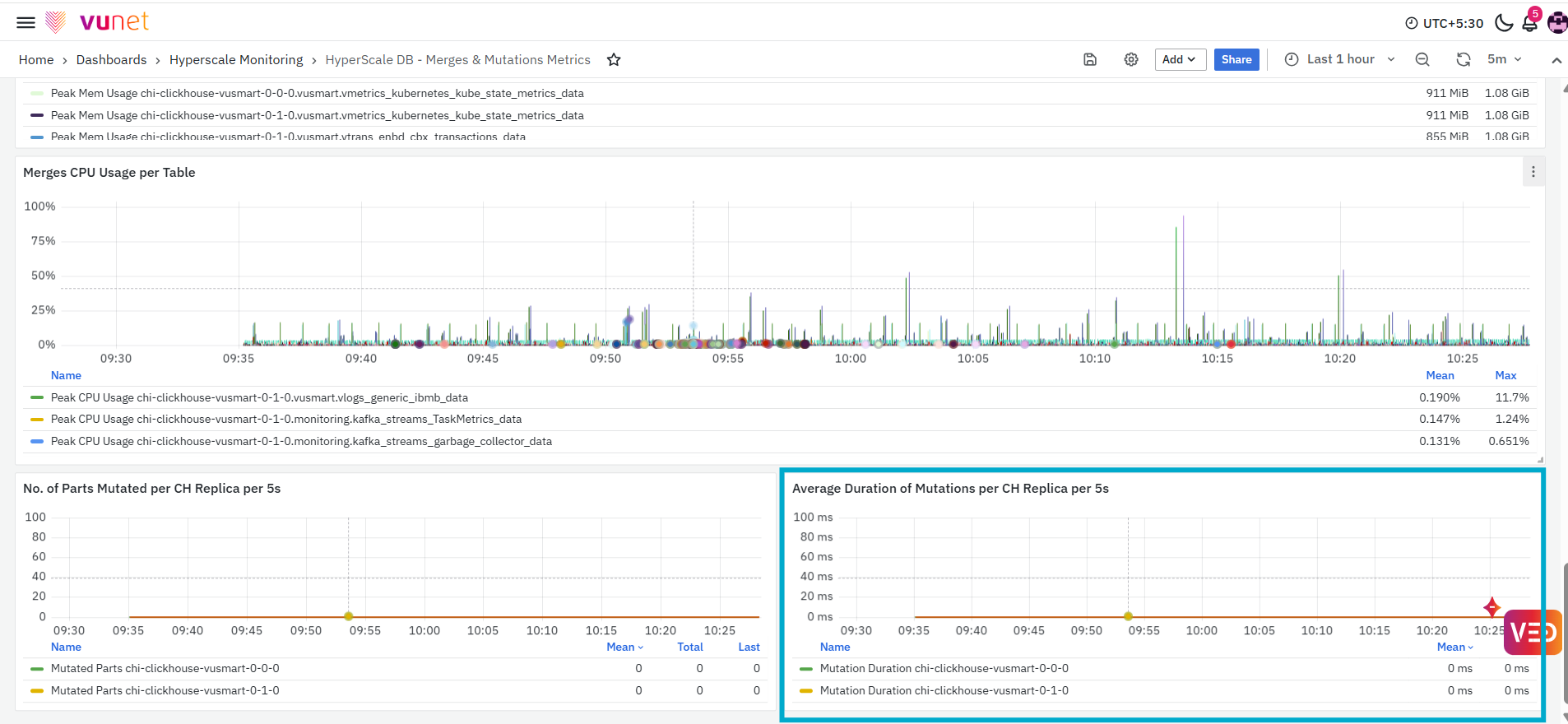Switch to dark theme moon icon
Image resolution: width=1568 pixels, height=724 pixels.
(1504, 23)
